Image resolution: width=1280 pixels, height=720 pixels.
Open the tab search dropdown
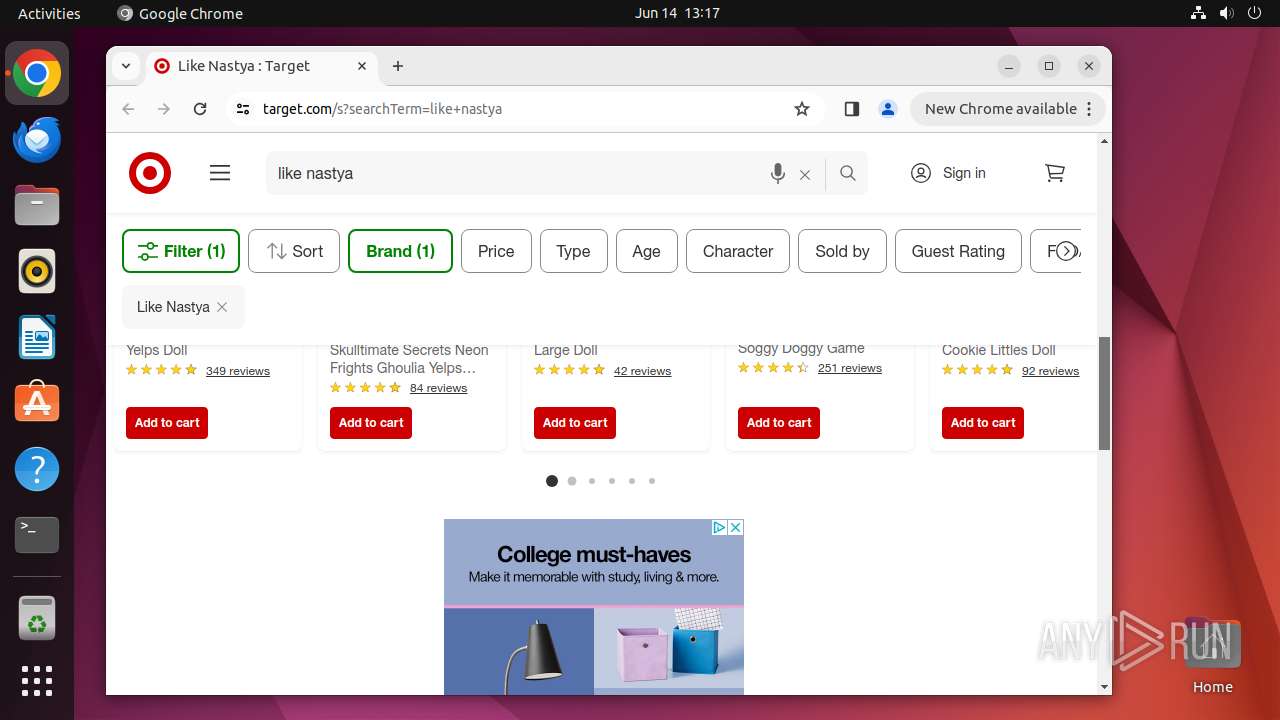click(126, 66)
